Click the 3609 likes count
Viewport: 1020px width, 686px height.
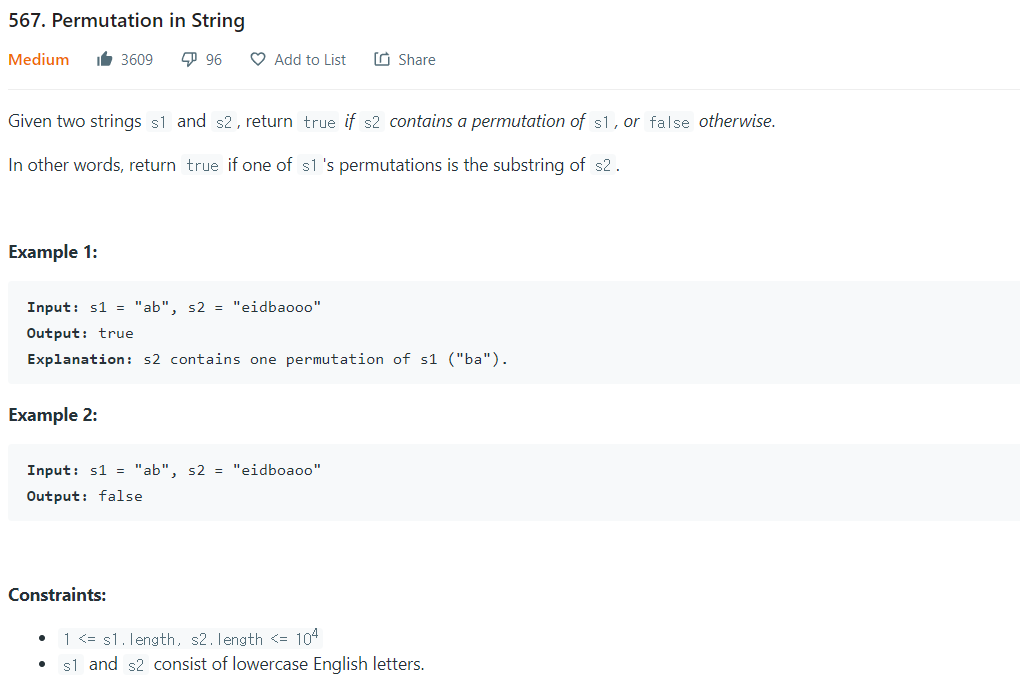pos(137,60)
